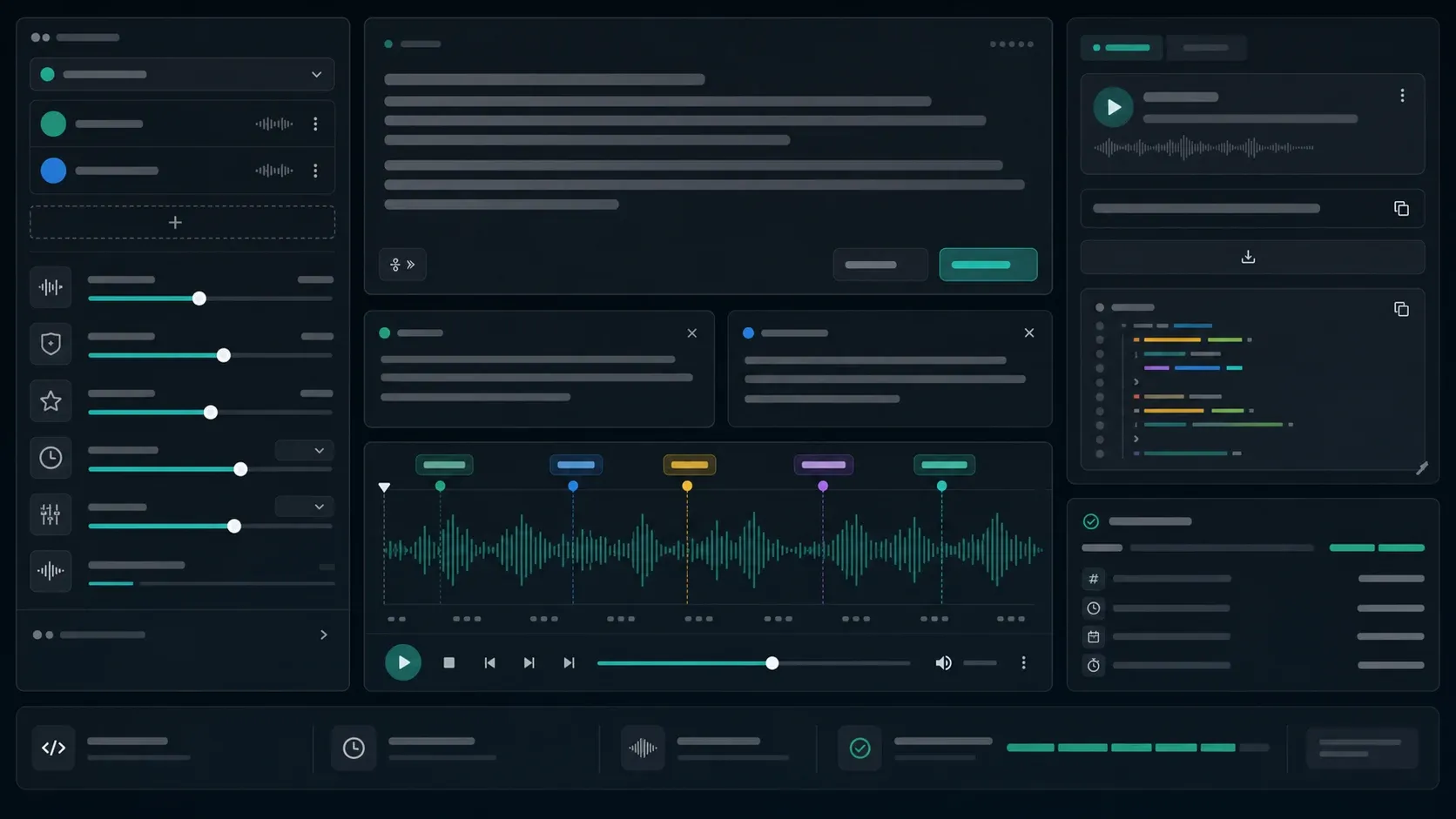Screen dimensions: 1456x819
Task: Click the first green timeline marker label
Action: coord(444,465)
